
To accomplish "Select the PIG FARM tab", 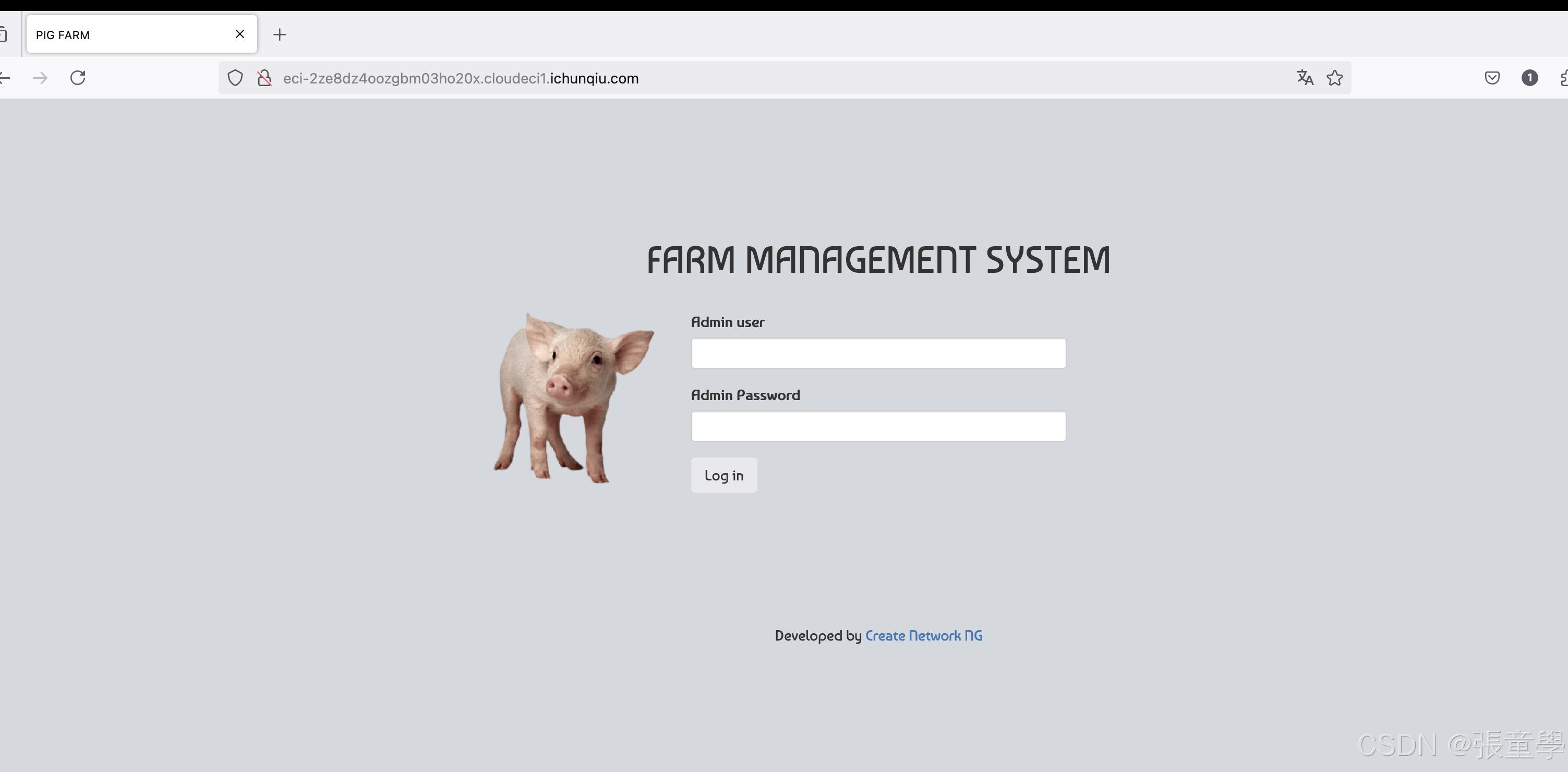I will [122, 35].
